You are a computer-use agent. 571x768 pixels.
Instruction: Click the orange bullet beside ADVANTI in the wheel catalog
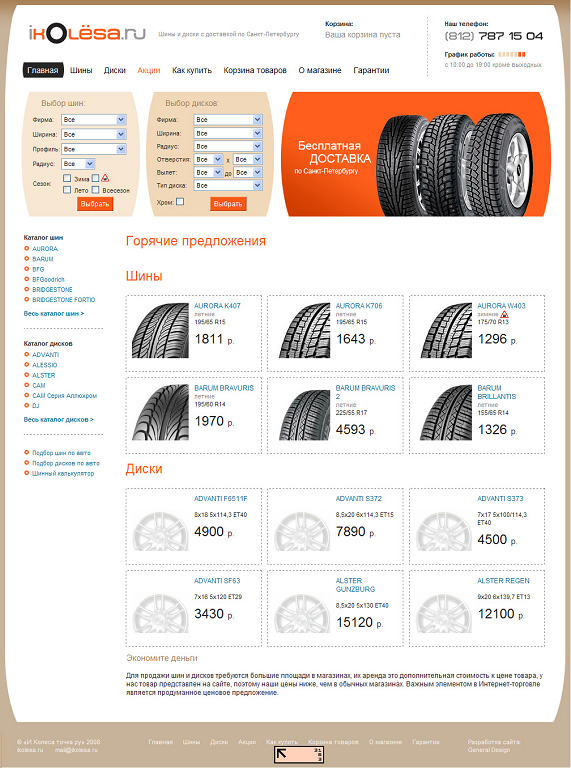[26, 354]
